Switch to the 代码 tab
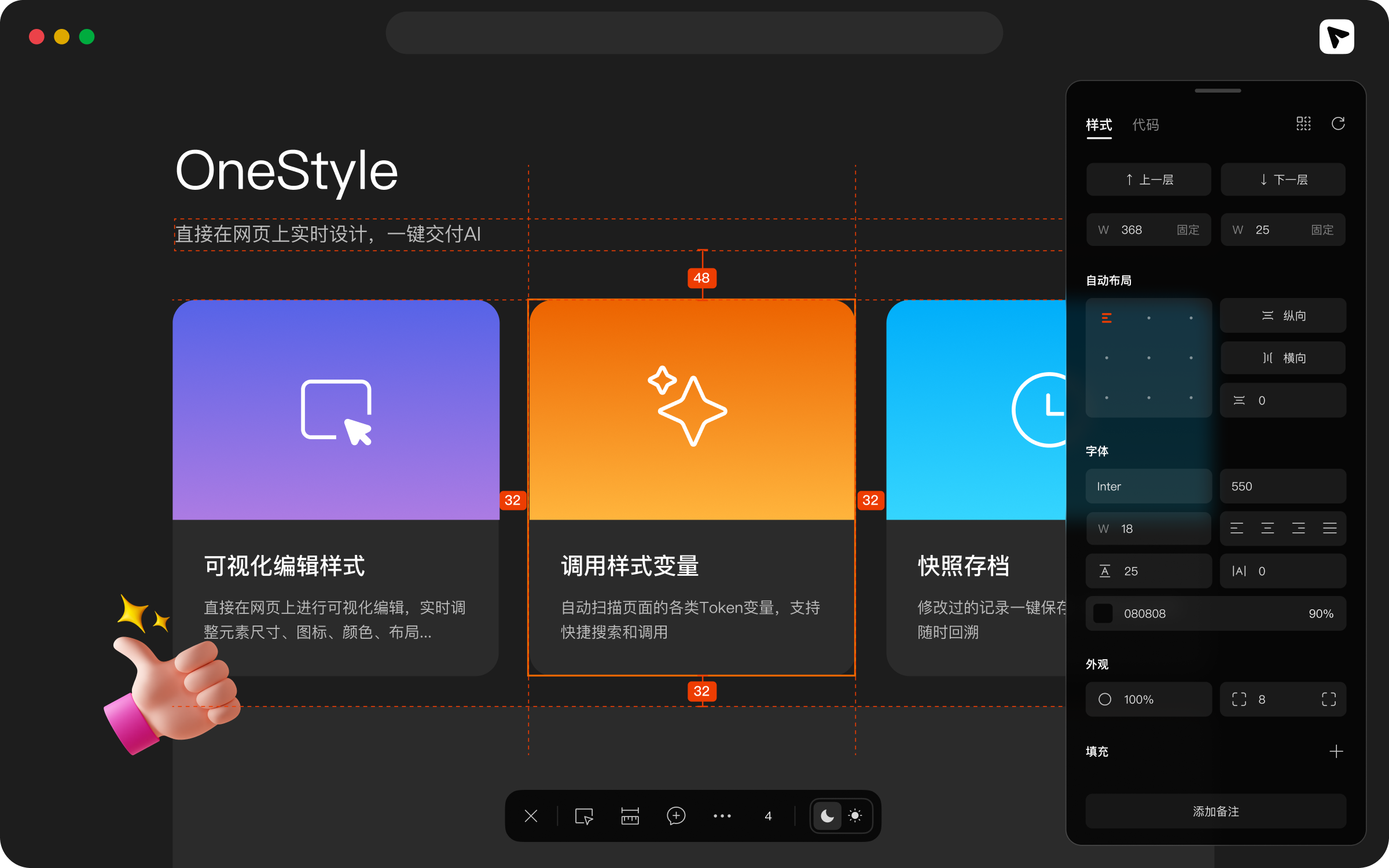 click(x=1145, y=124)
